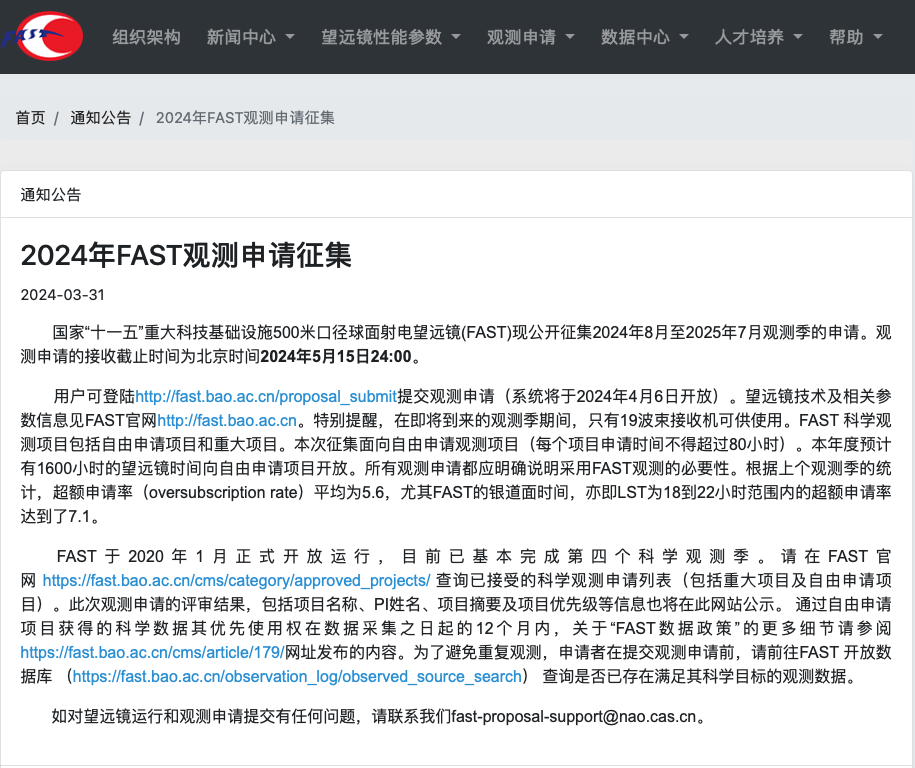Open the approved_projects category link
The image size is (915, 768).
point(236,580)
